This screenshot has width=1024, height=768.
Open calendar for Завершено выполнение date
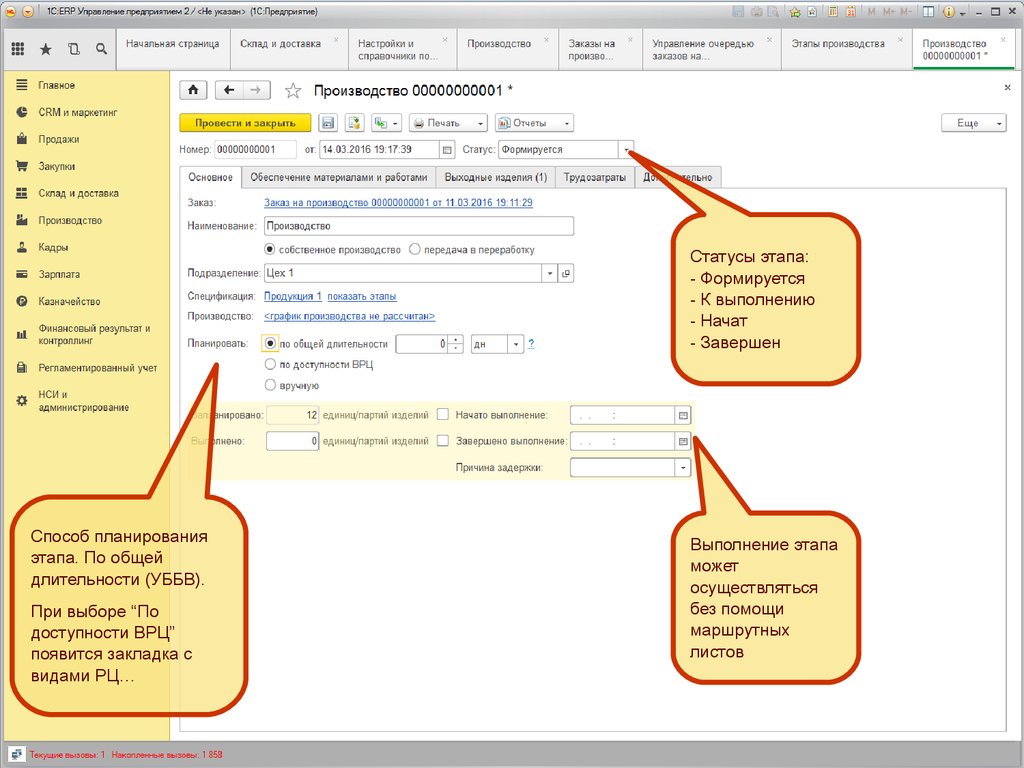[x=683, y=441]
